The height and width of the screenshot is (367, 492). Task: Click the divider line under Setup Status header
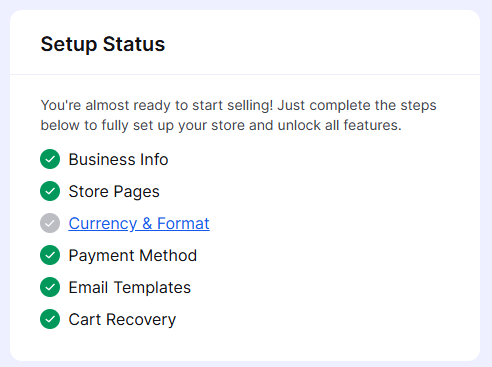[x=245, y=74]
